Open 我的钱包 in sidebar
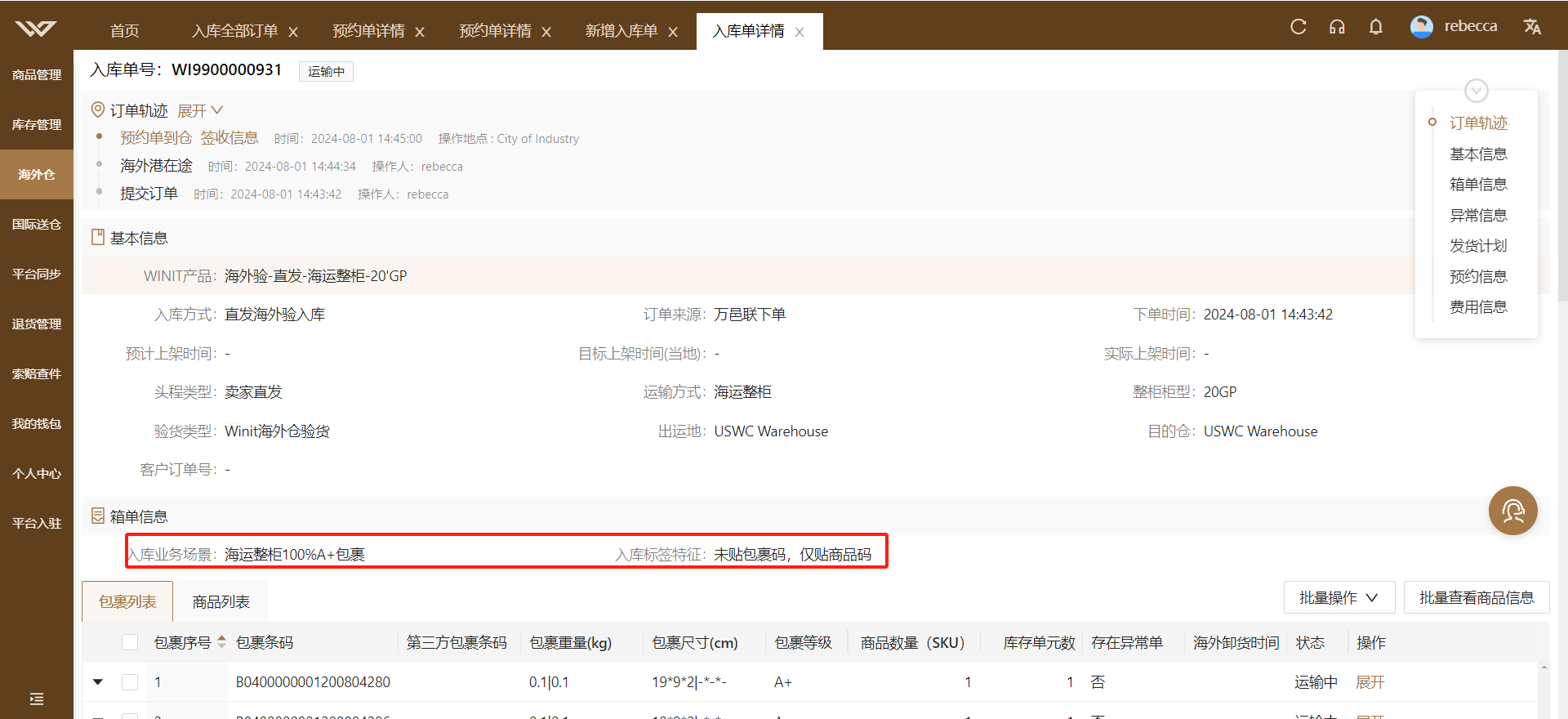Image resolution: width=1568 pixels, height=719 pixels. coord(37,423)
